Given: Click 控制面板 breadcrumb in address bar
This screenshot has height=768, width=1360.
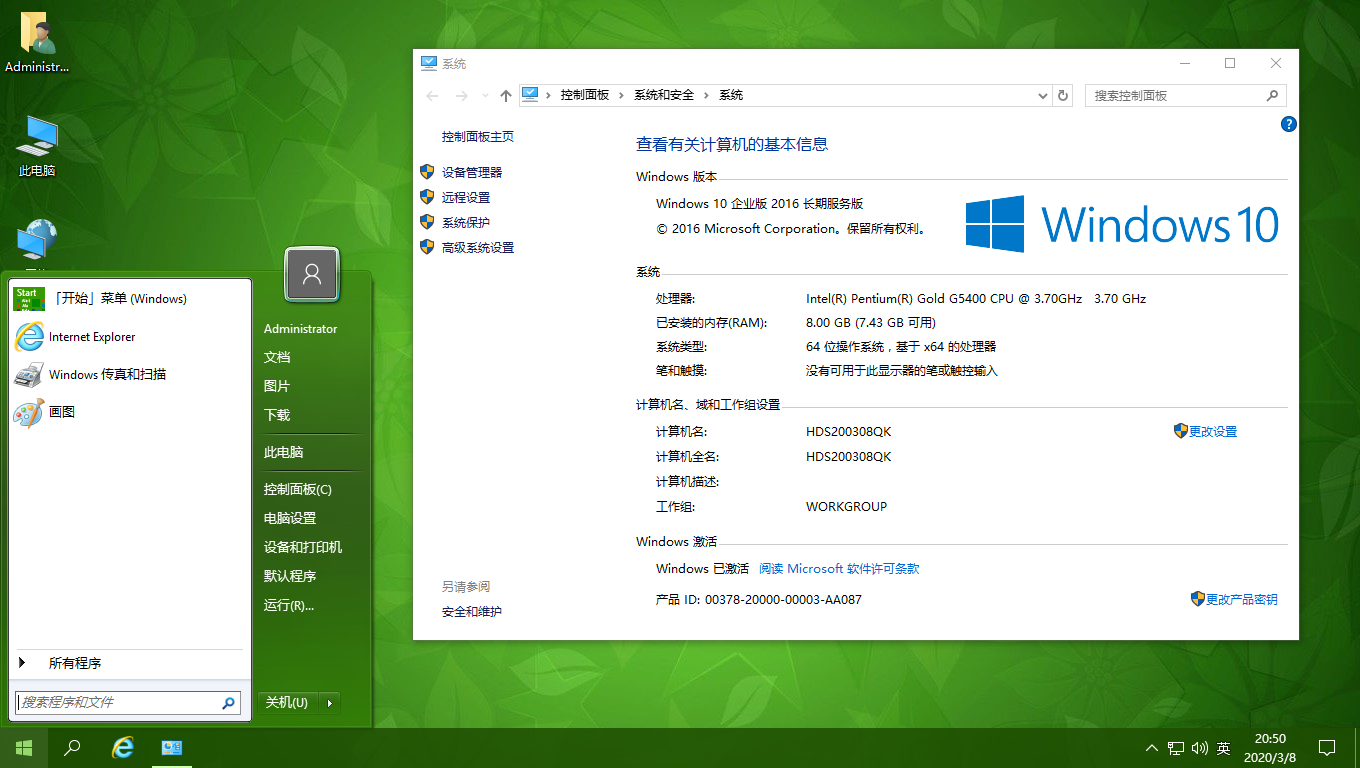Looking at the screenshot, I should click(x=585, y=95).
